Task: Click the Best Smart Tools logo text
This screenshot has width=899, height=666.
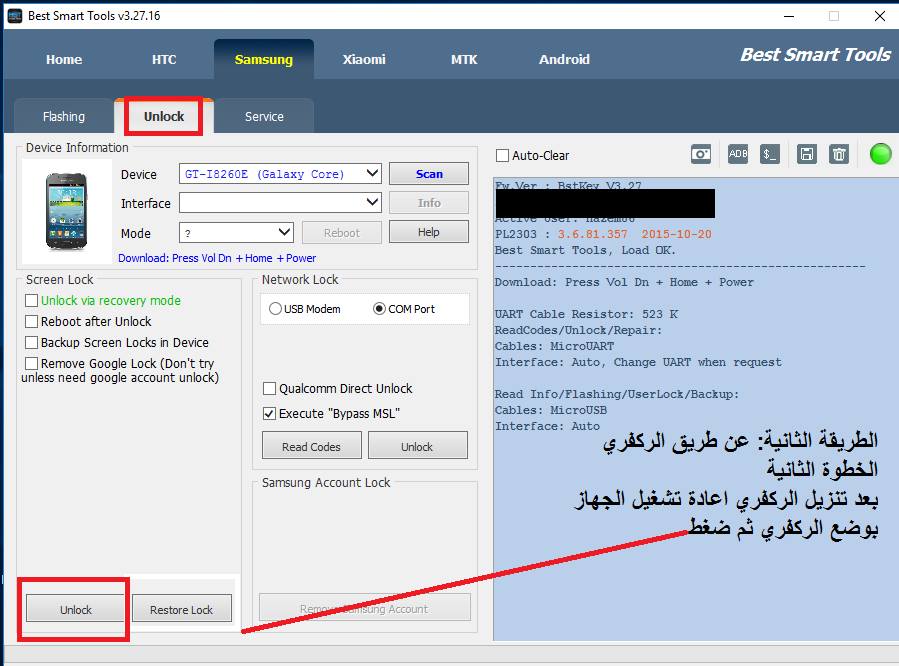Action: pos(815,54)
